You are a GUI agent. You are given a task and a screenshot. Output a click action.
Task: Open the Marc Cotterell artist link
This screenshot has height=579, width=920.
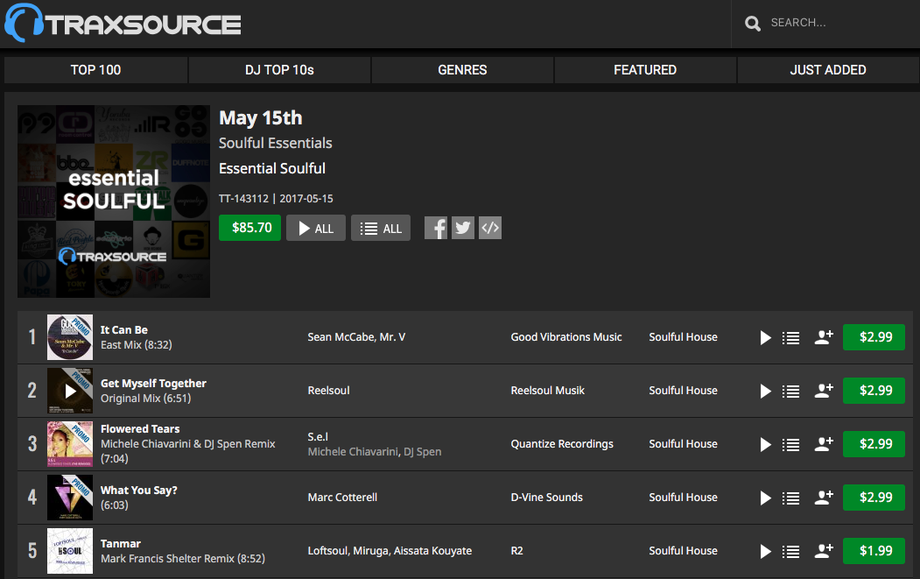click(343, 497)
